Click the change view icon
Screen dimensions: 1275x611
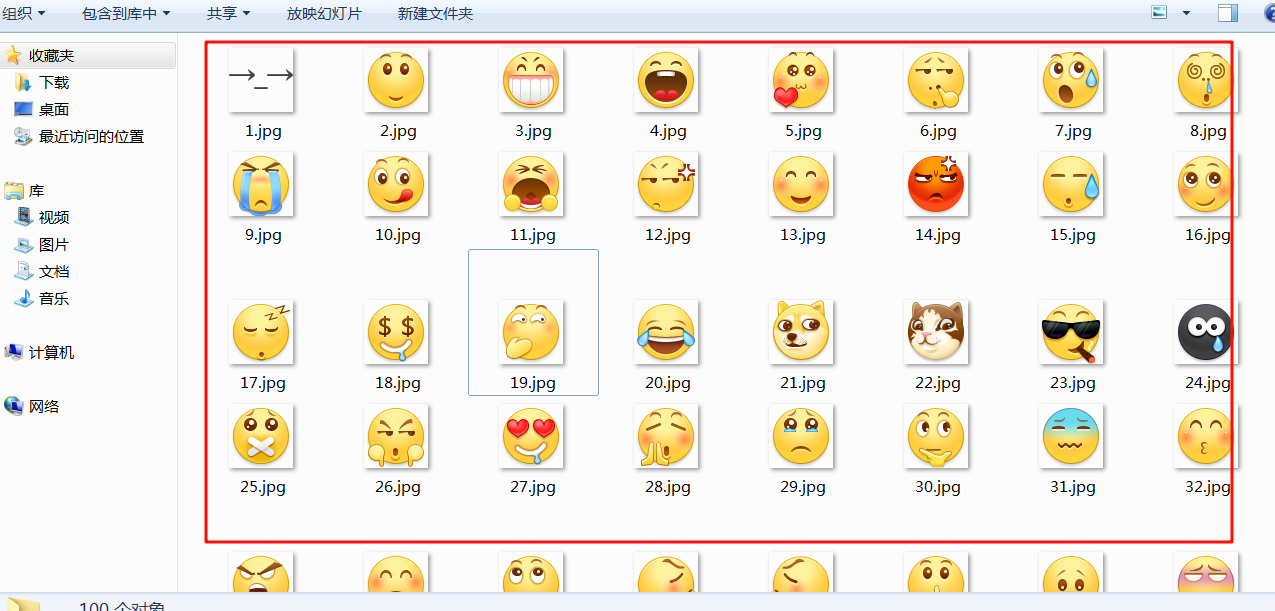(1160, 13)
